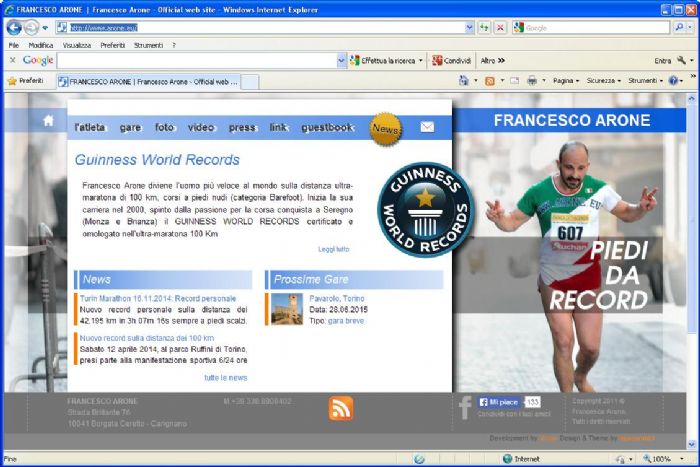Expand Altro toolbar overflow
This screenshot has height=467, width=700.
[493, 61]
